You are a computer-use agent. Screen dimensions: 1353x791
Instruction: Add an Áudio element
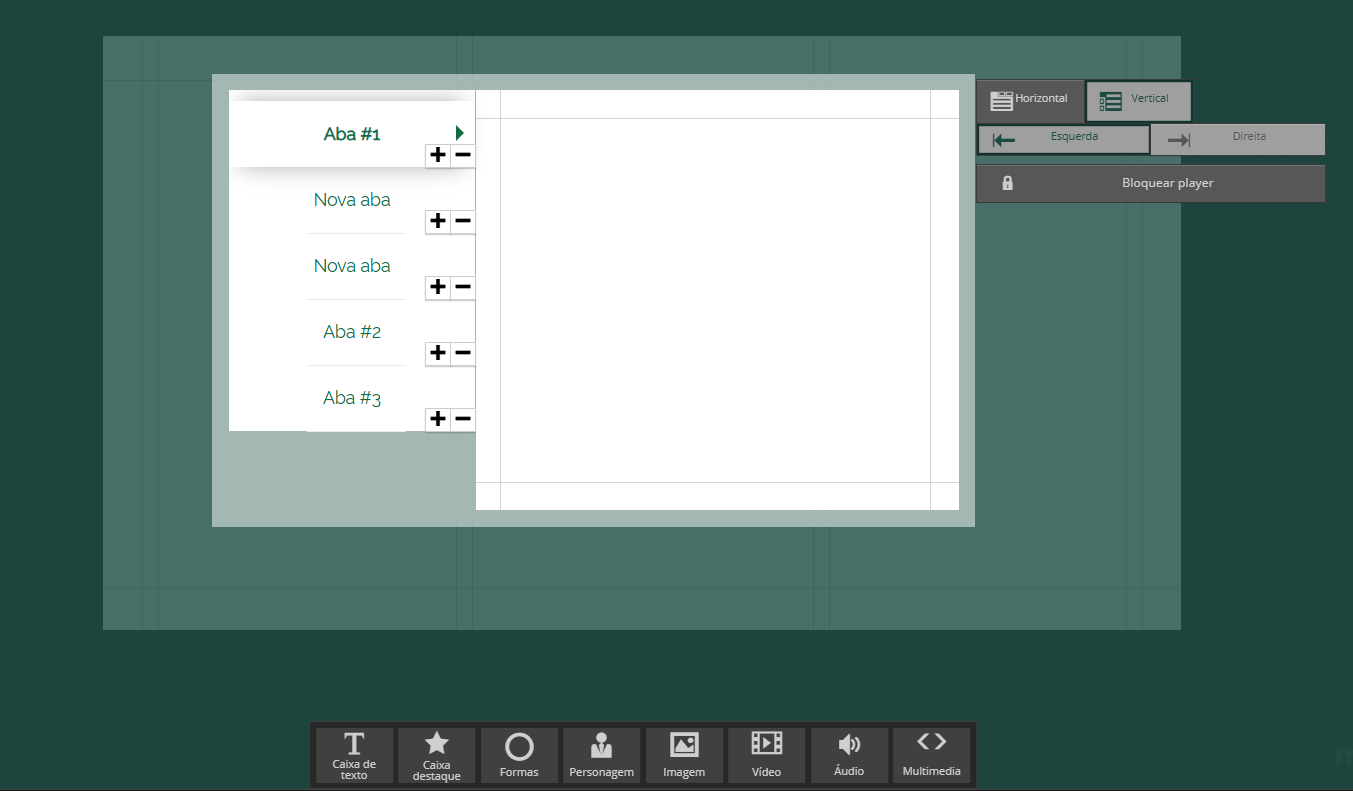pyautogui.click(x=849, y=755)
